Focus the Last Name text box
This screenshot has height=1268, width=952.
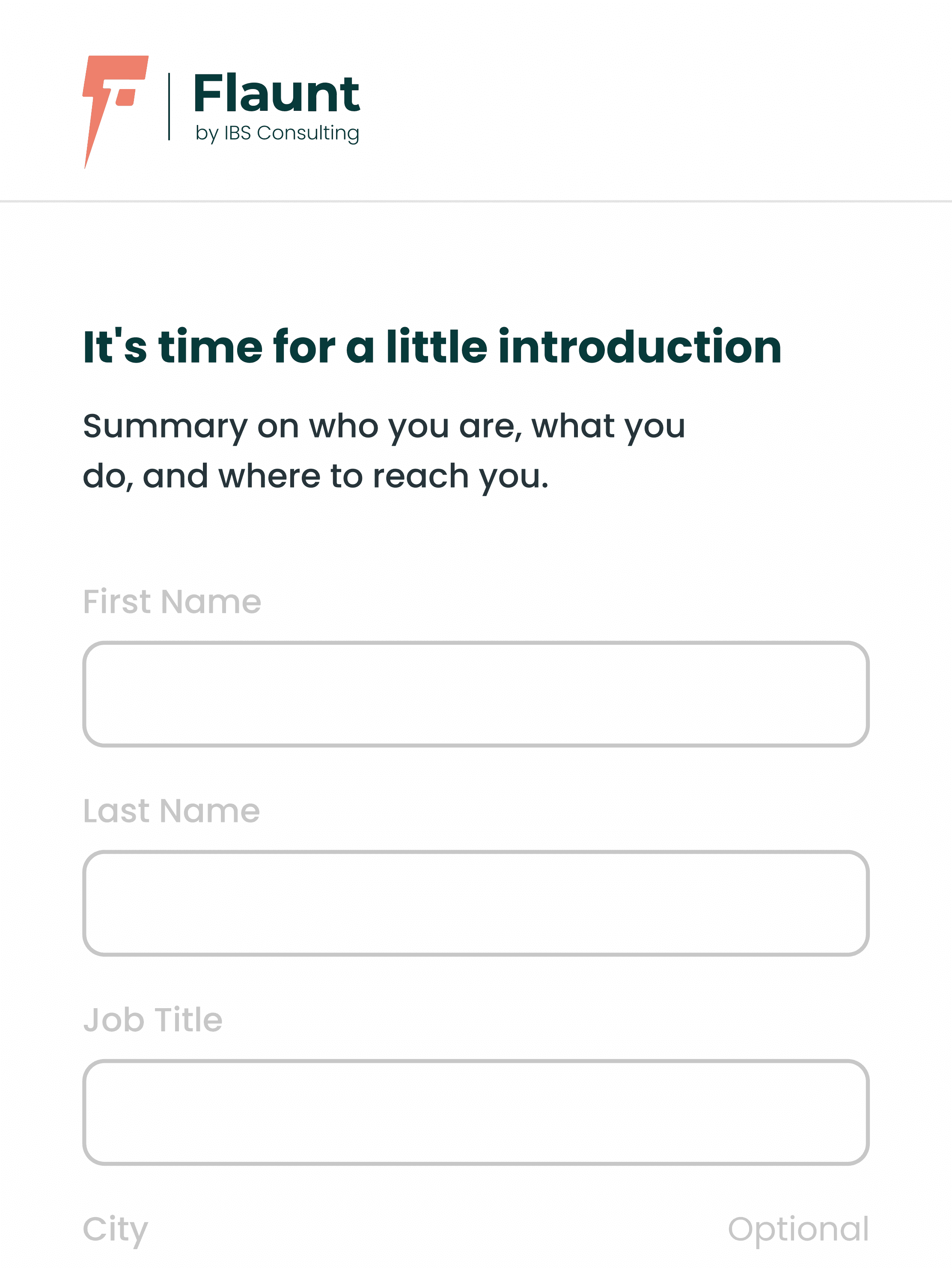pyautogui.click(x=476, y=903)
